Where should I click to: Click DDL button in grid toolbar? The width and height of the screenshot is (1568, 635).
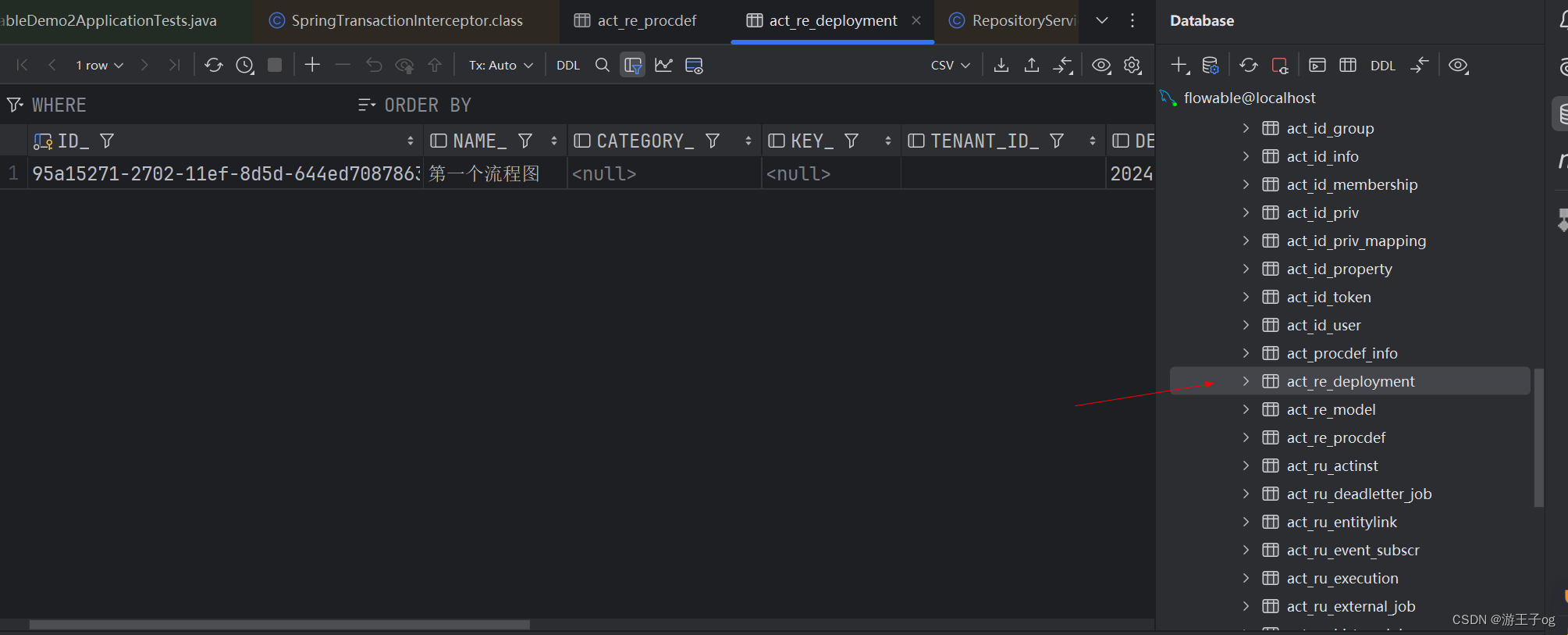coord(568,66)
